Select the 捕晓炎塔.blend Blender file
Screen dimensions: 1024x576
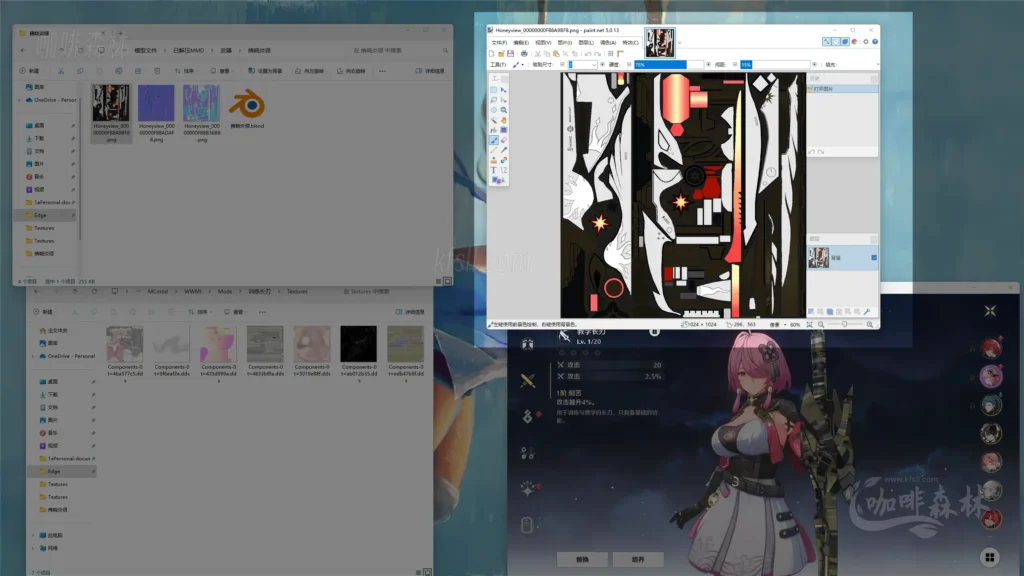pyautogui.click(x=246, y=108)
